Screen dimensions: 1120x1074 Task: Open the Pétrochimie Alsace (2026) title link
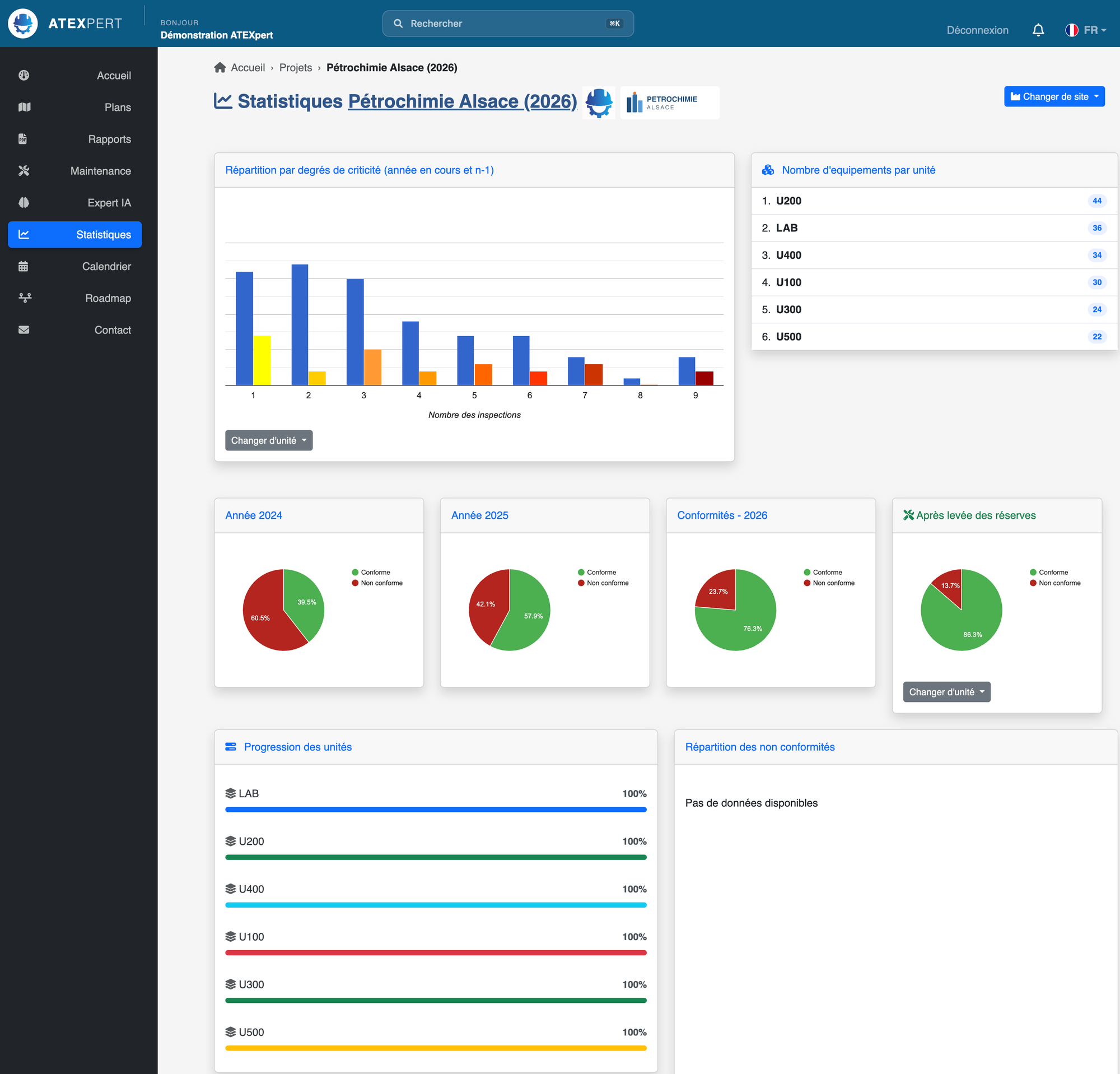coord(463,101)
